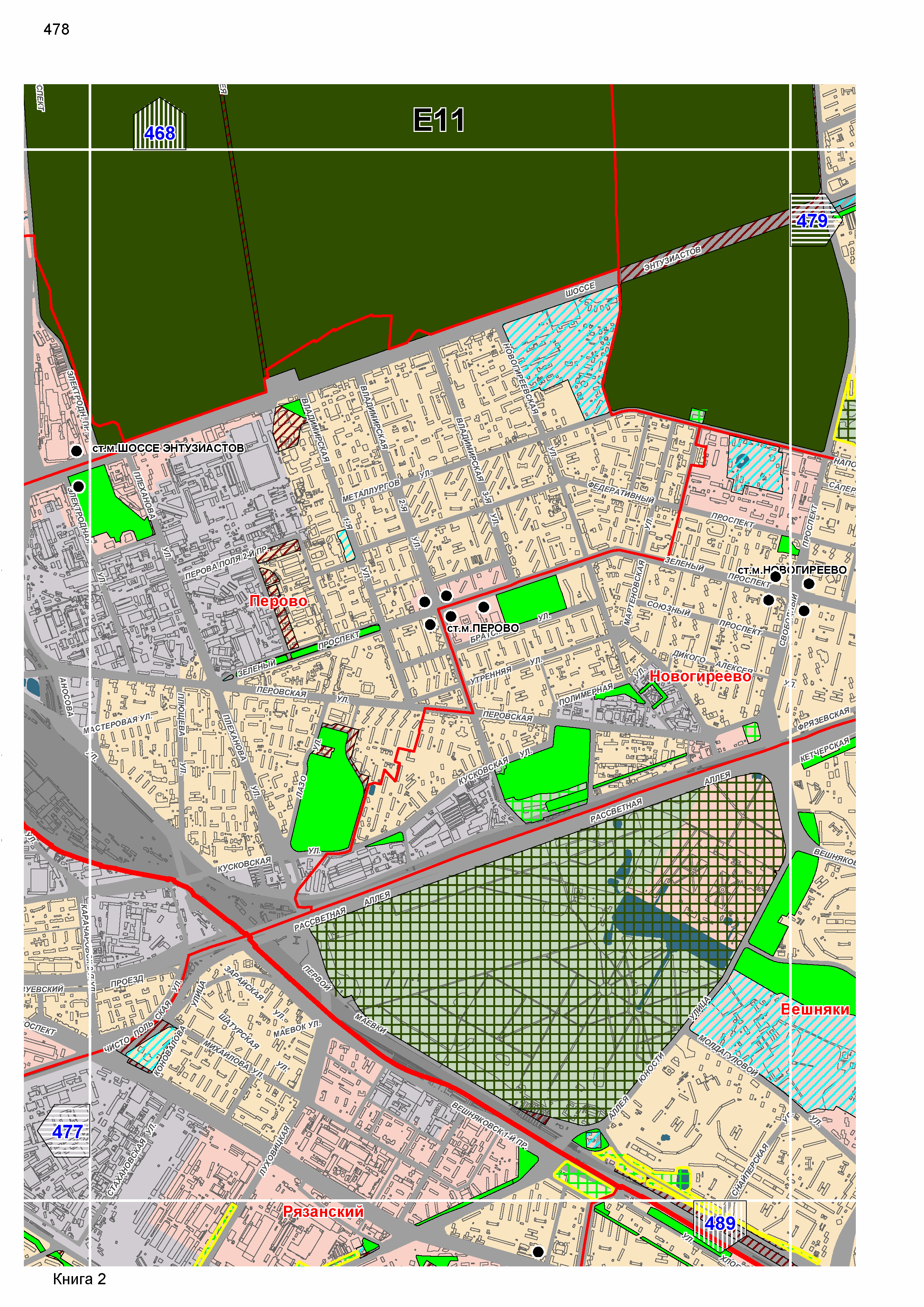The image size is (924, 1307).
Task: Select the Рязанский district label
Action: [323, 1211]
